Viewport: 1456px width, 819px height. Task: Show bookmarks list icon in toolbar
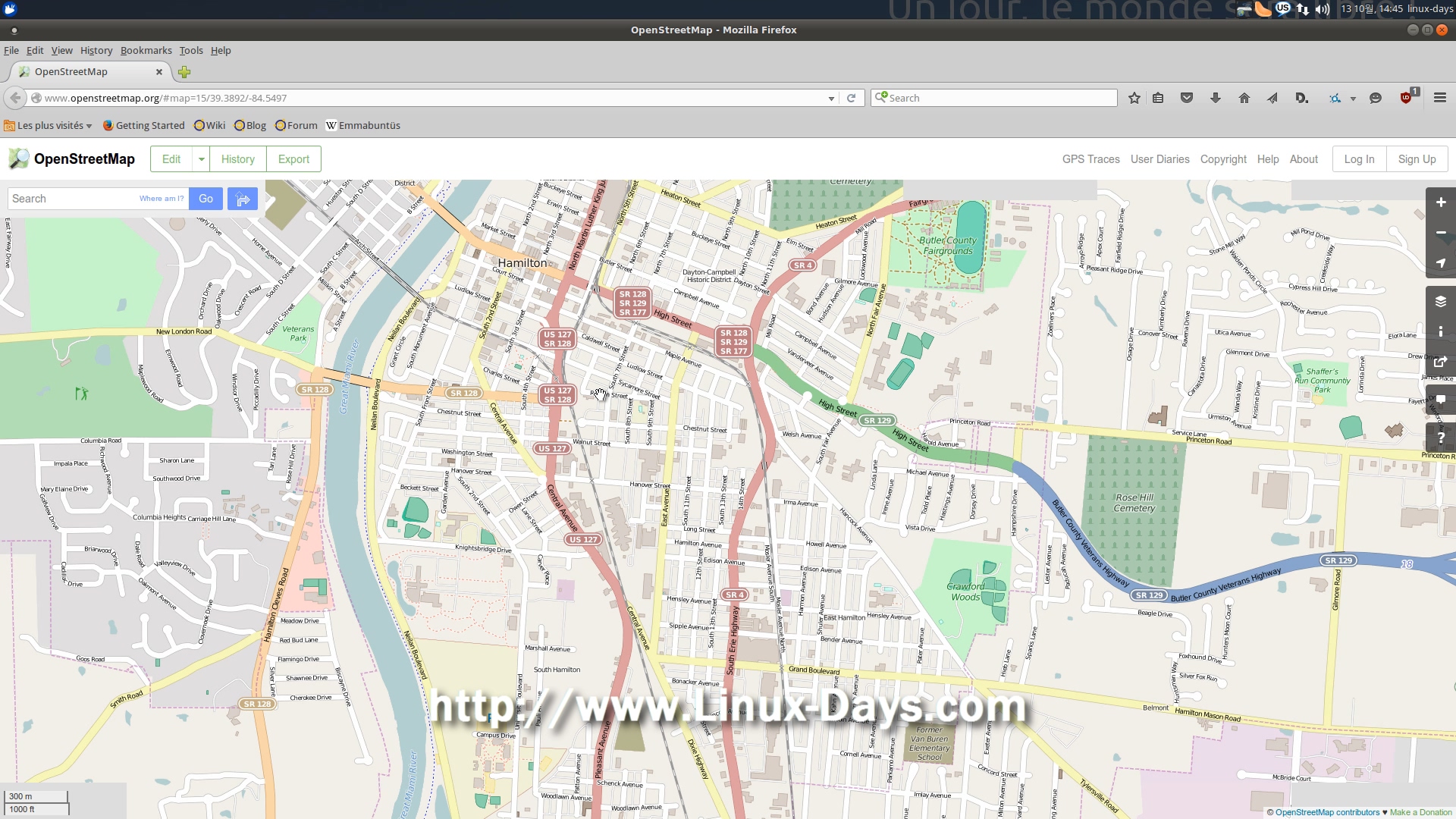[1158, 98]
